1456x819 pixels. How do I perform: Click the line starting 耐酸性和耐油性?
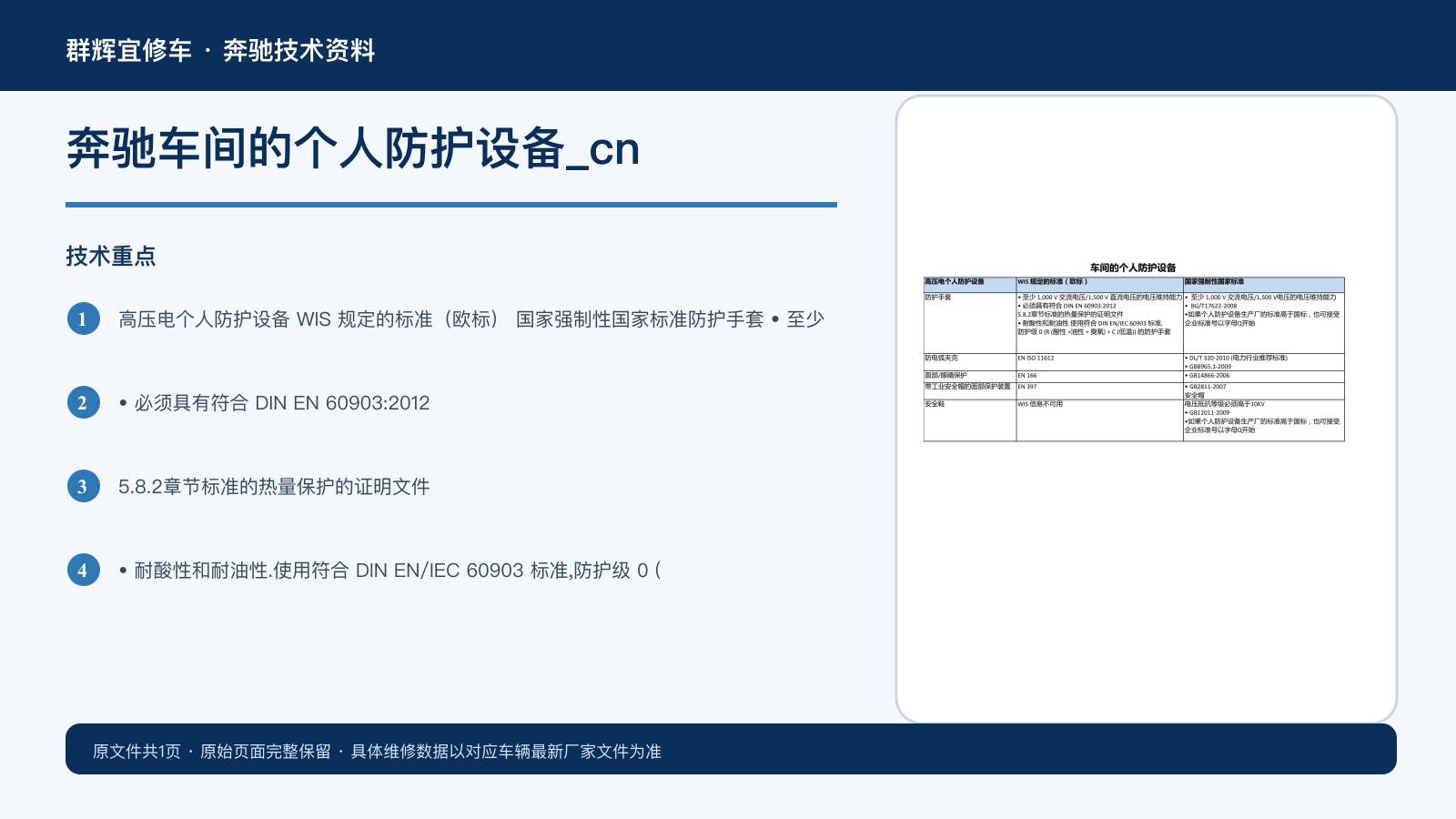pyautogui.click(x=389, y=571)
